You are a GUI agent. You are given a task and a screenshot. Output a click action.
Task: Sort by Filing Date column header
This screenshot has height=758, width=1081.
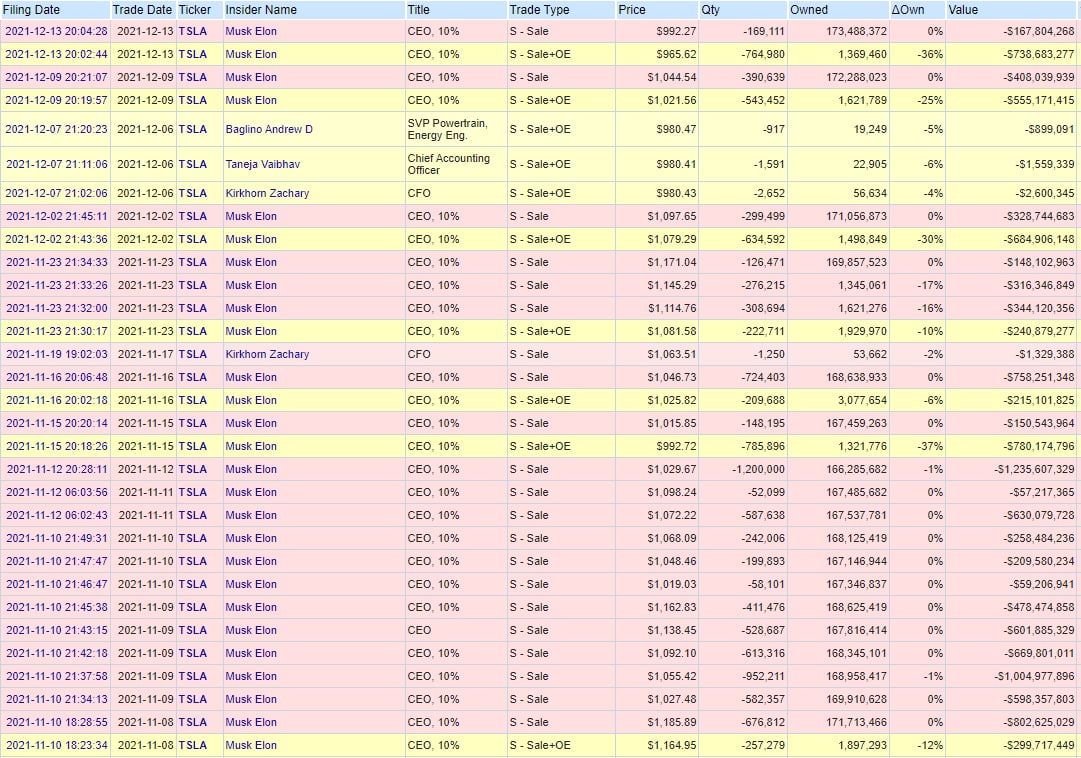click(x=31, y=10)
